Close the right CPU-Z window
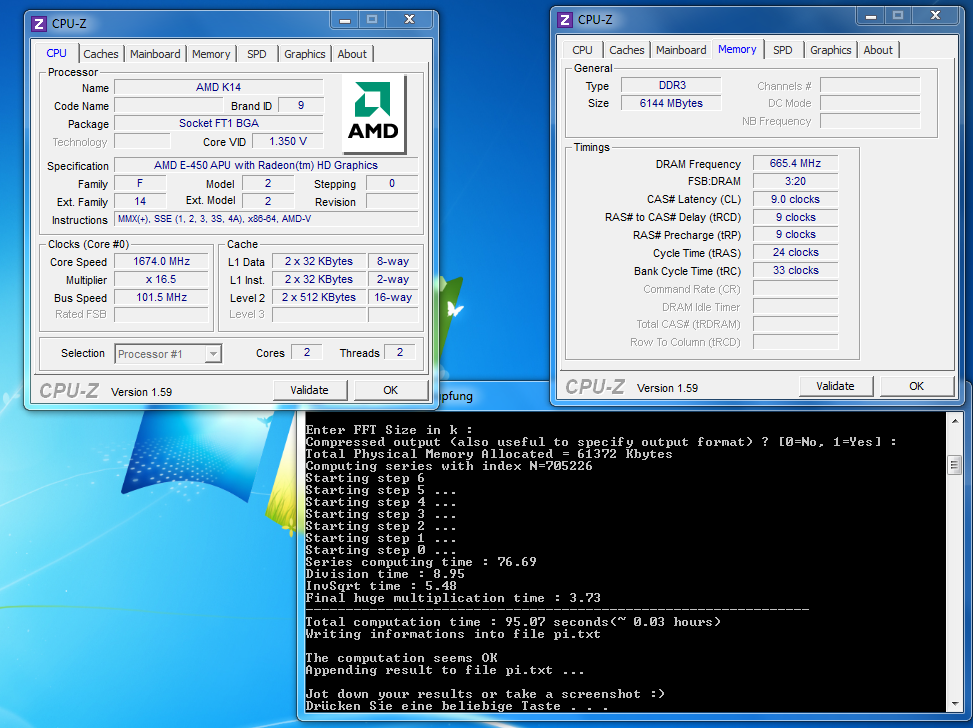The image size is (973, 728). click(936, 16)
